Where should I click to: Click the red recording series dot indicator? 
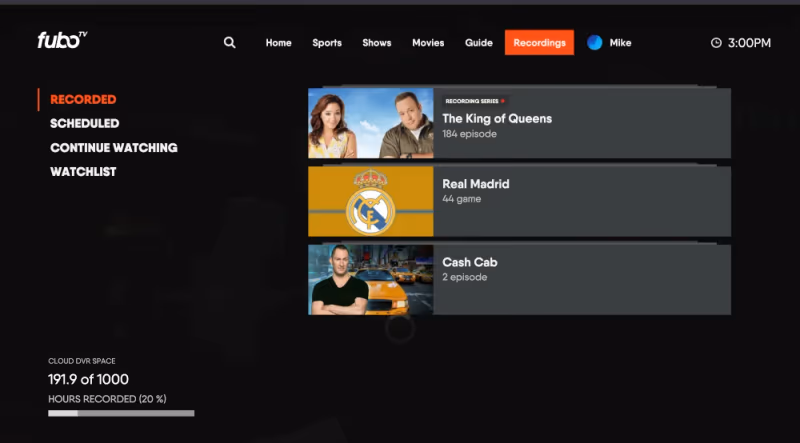click(503, 101)
